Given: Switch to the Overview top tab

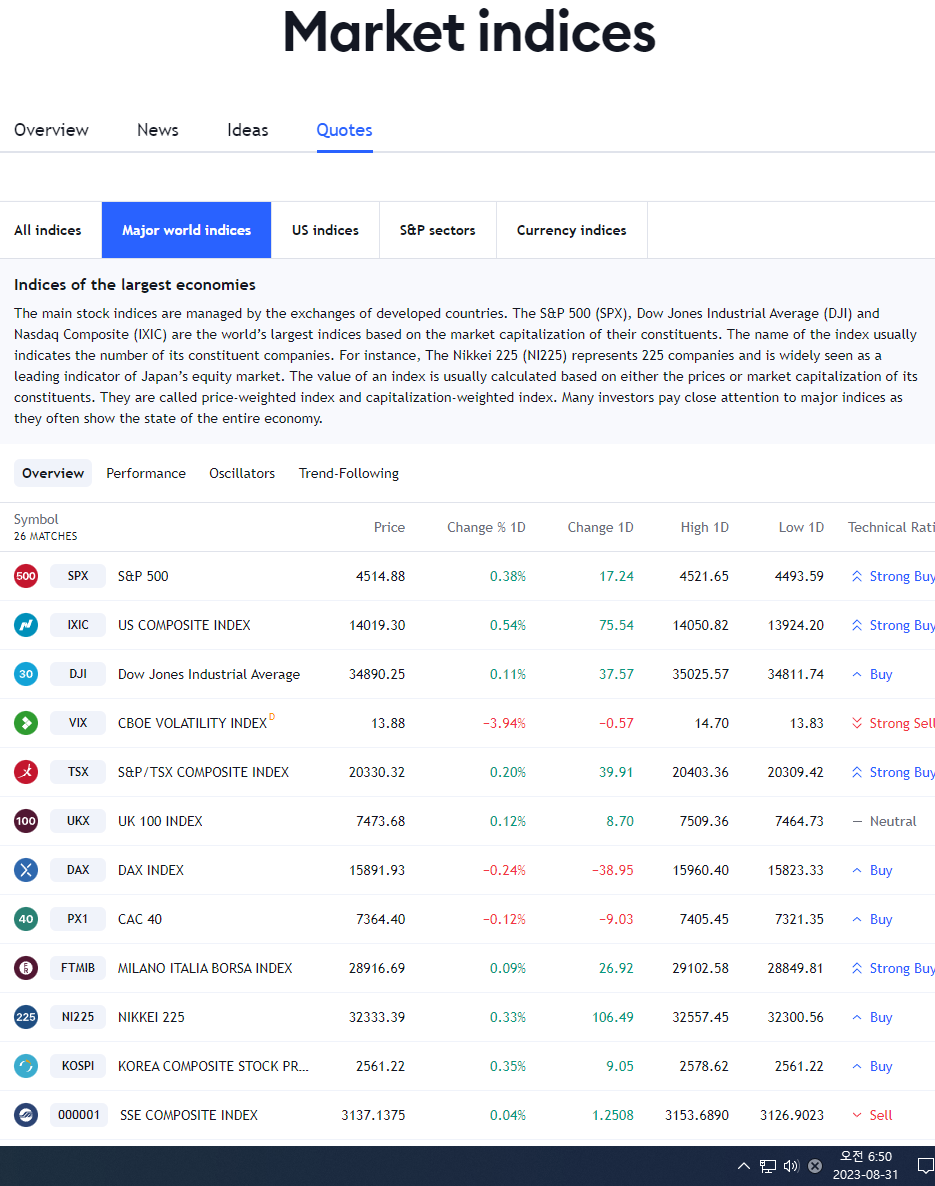Looking at the screenshot, I should pyautogui.click(x=51, y=130).
